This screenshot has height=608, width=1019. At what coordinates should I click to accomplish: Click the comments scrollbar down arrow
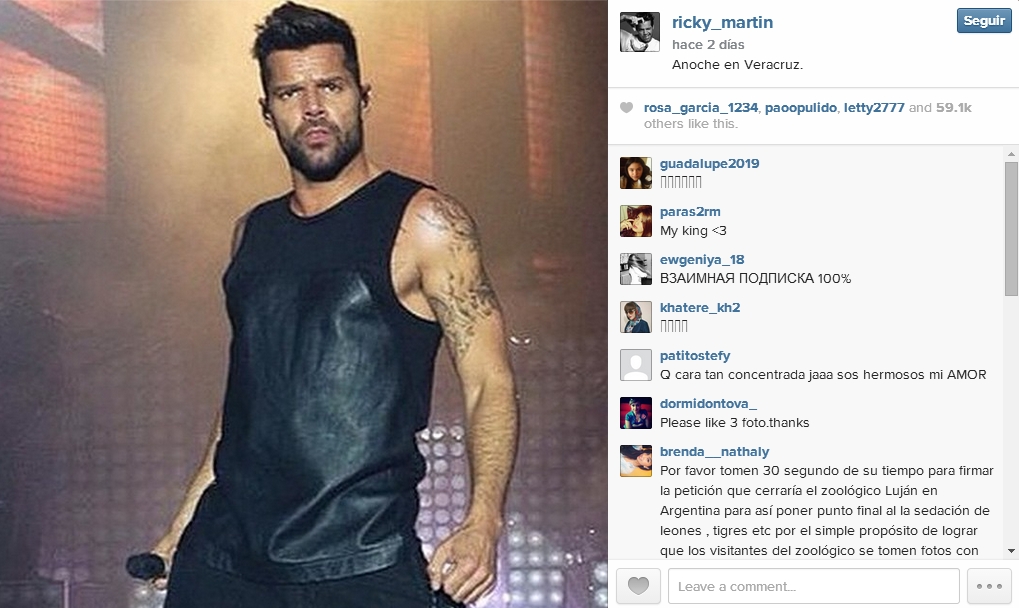[1011, 551]
